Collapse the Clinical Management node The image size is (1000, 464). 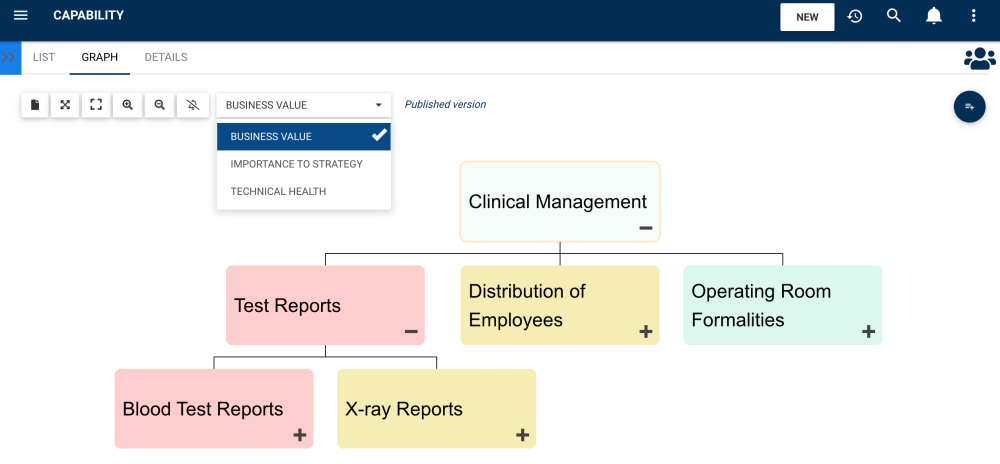646,229
